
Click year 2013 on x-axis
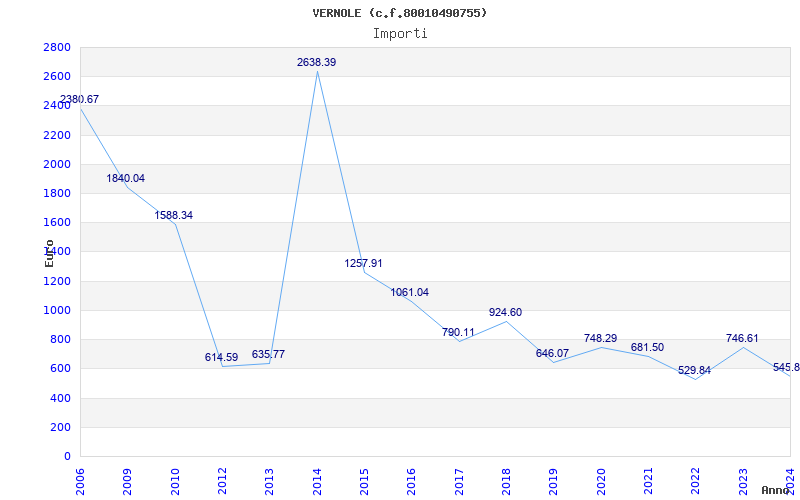click(269, 482)
